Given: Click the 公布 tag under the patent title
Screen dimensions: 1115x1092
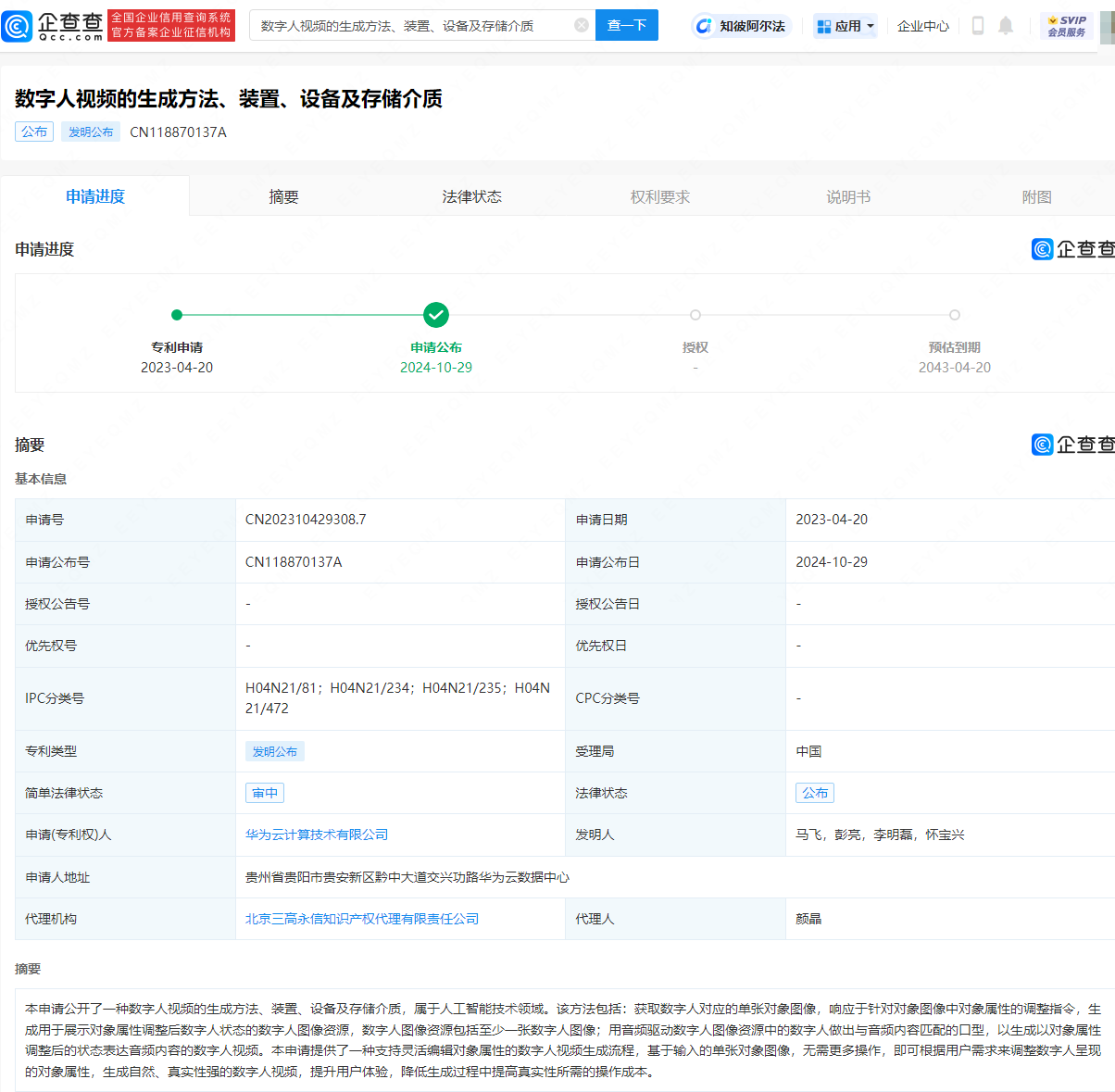Looking at the screenshot, I should (x=34, y=132).
